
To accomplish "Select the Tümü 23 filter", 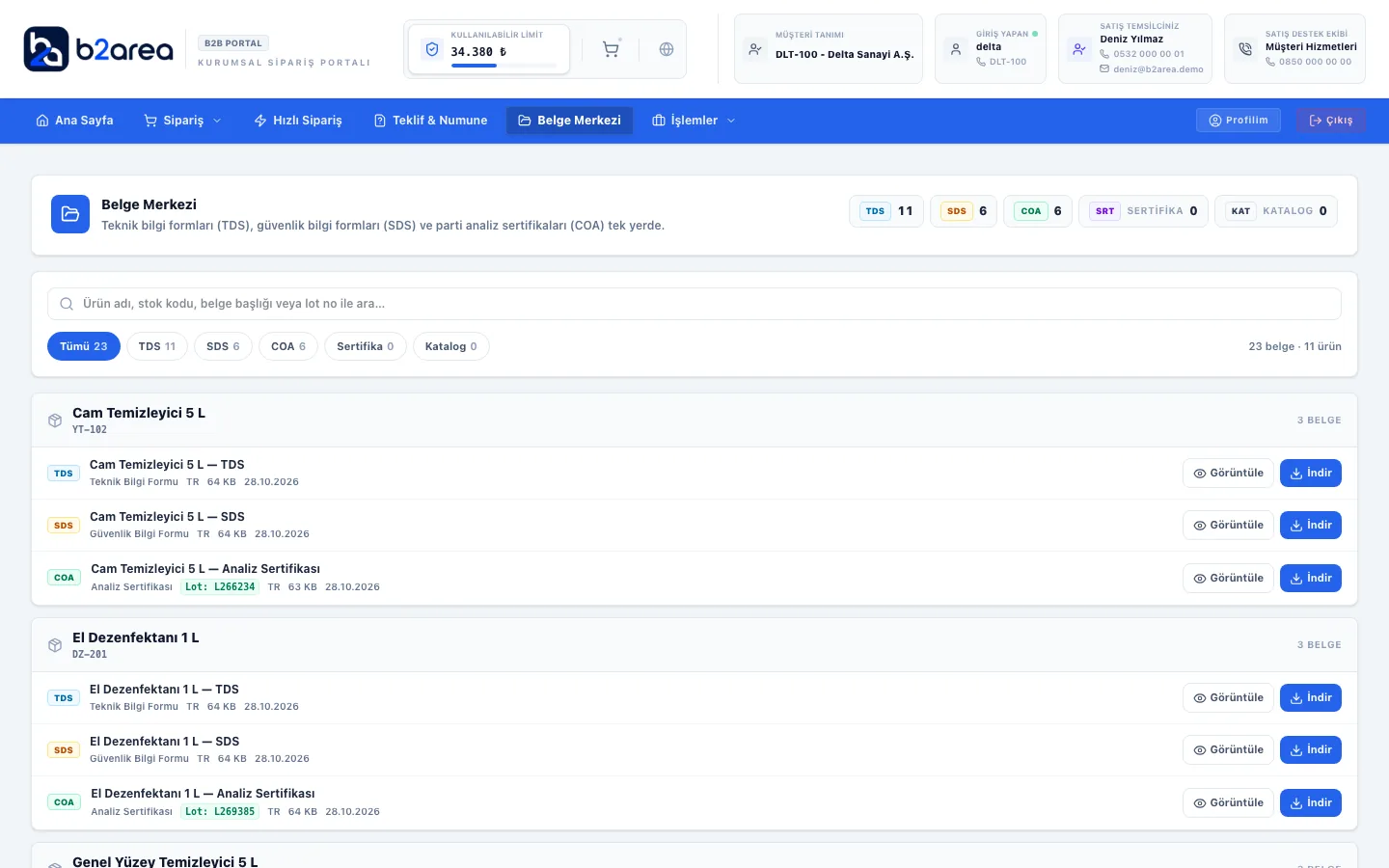I will tap(84, 346).
